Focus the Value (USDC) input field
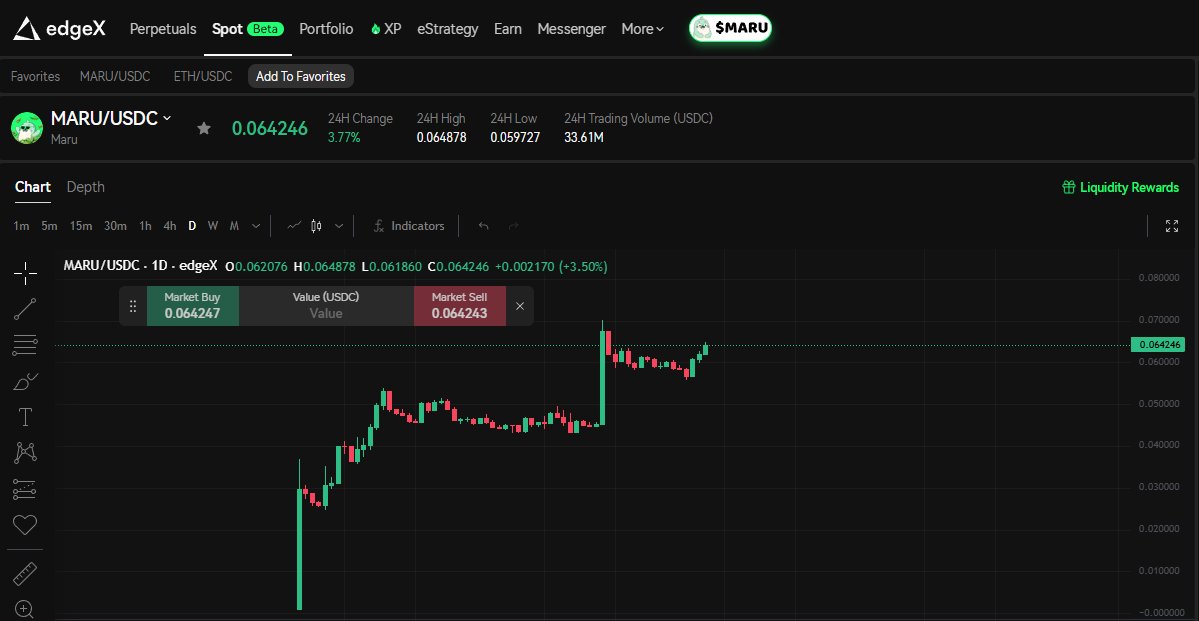 pos(326,306)
